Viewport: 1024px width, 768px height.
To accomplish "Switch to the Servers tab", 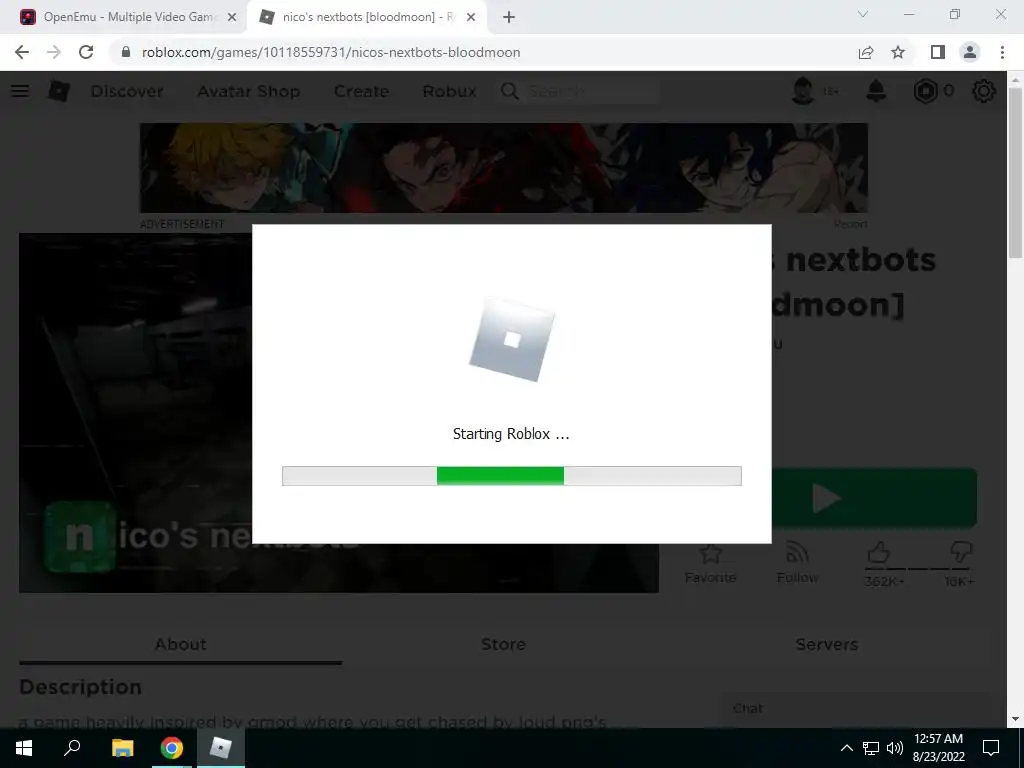I will [826, 645].
